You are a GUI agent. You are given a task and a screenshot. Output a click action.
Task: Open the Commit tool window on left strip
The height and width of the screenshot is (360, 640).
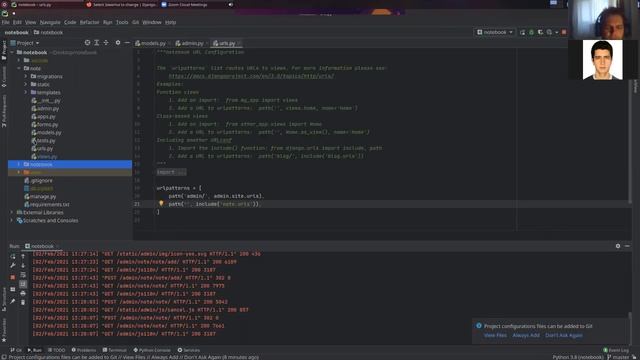coord(4,77)
